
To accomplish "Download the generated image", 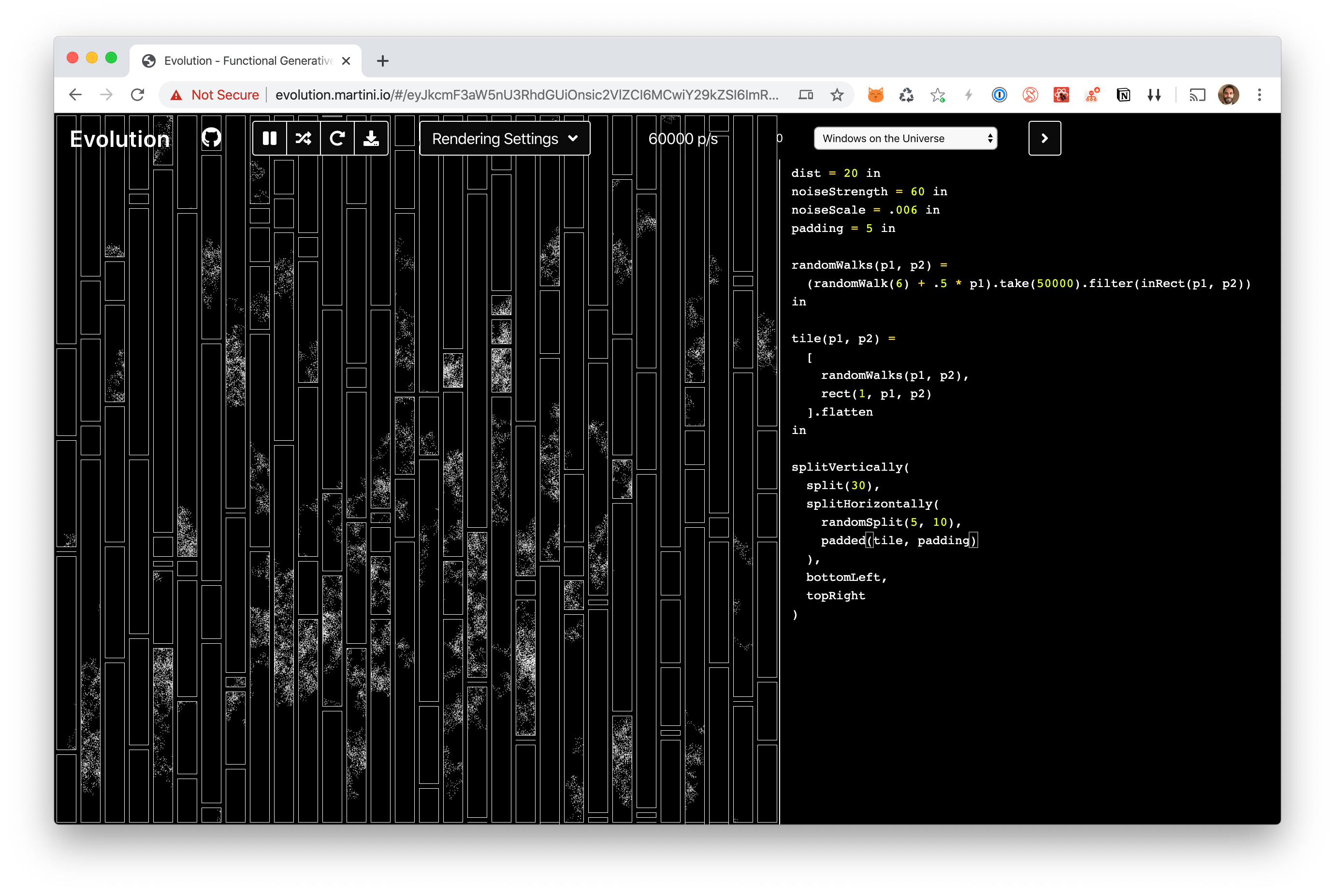I will (371, 138).
